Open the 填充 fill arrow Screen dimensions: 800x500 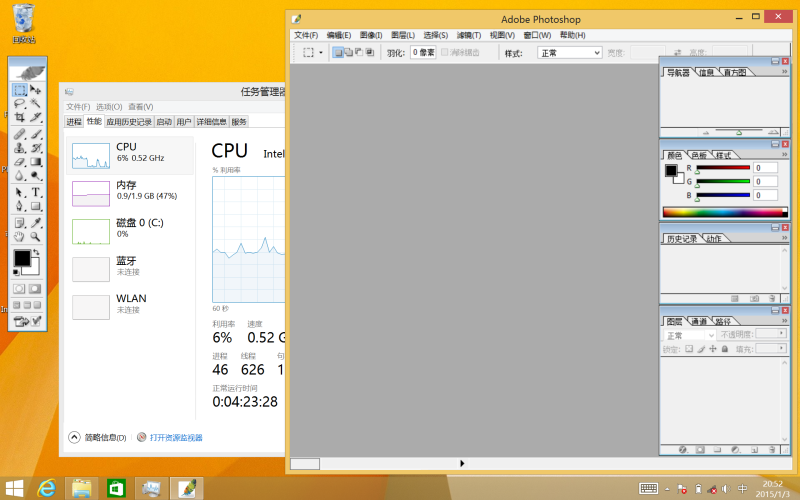[781, 348]
